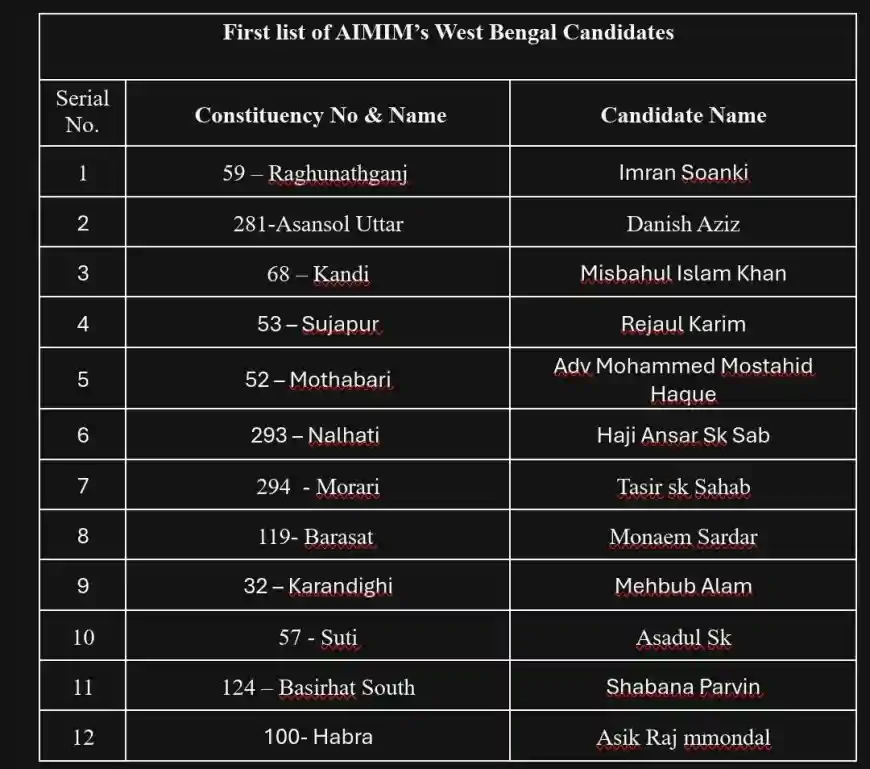Click the Constituency No & Name header

pyautogui.click(x=320, y=116)
